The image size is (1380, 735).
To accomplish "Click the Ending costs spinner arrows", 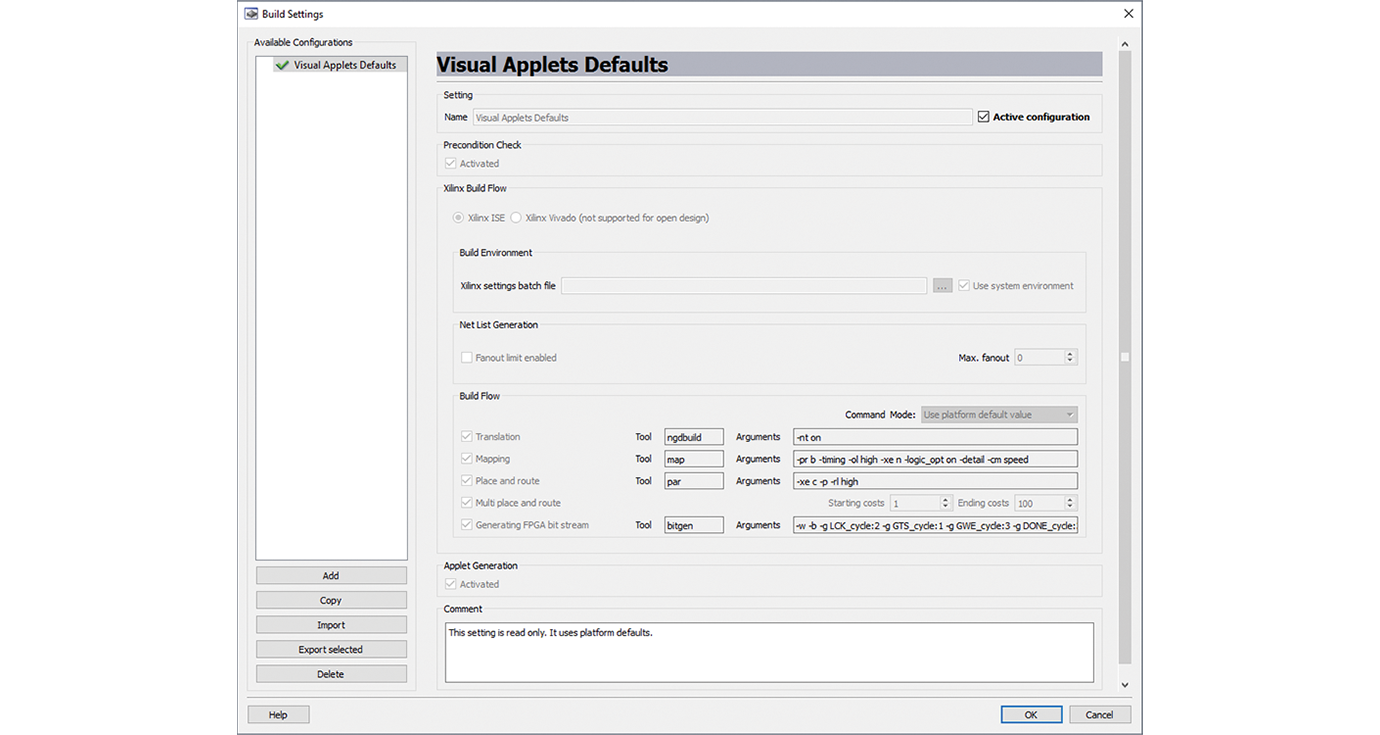I will coord(1070,503).
